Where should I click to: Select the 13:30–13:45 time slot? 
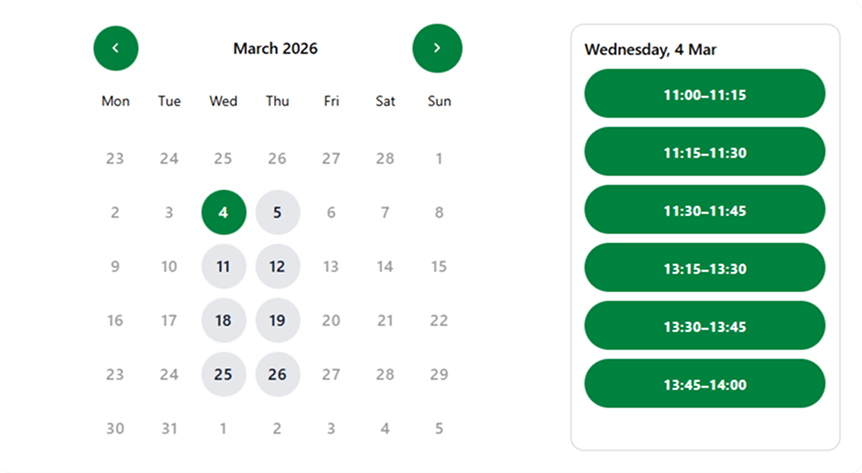(704, 326)
